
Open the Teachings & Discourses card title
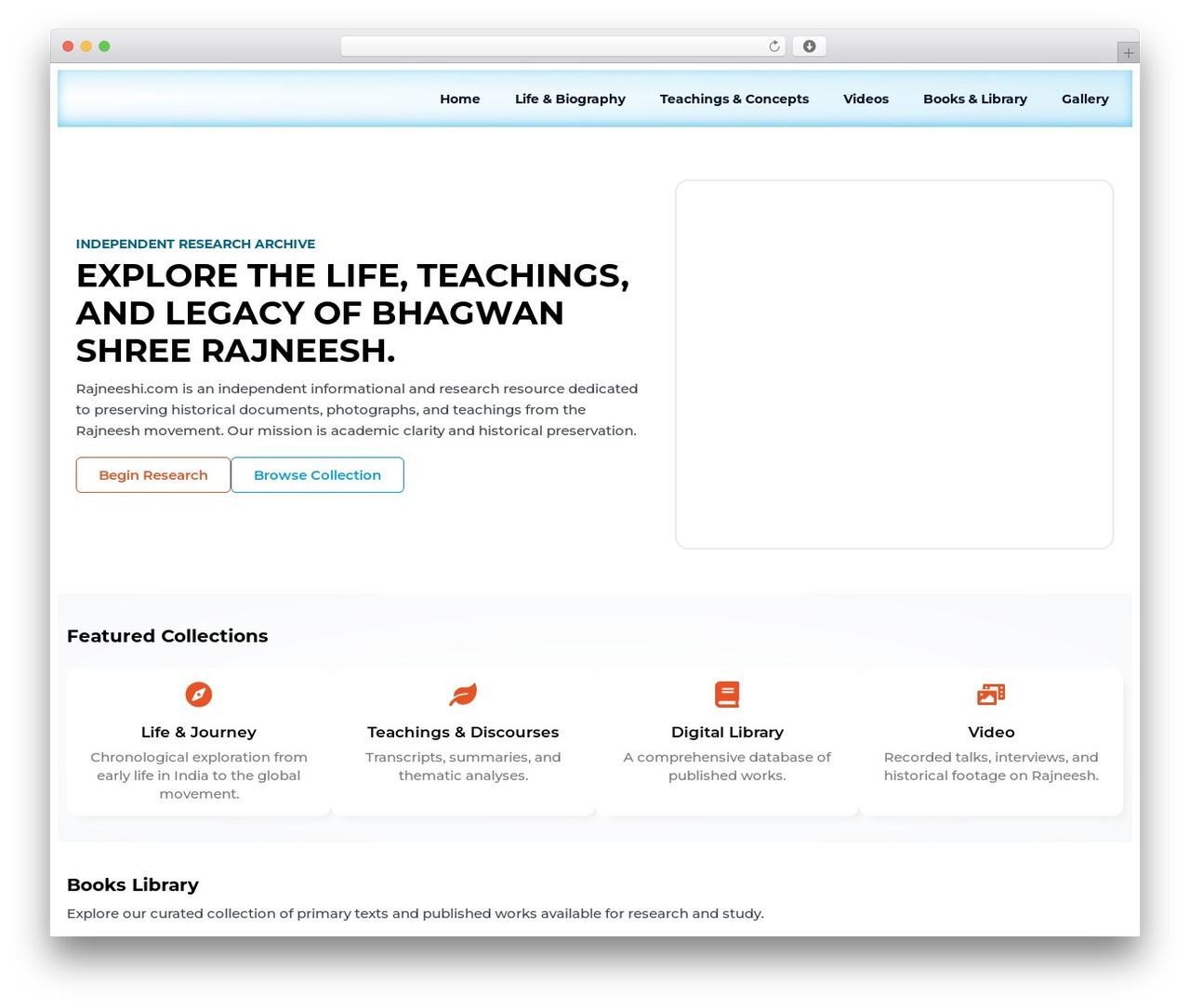(x=463, y=733)
